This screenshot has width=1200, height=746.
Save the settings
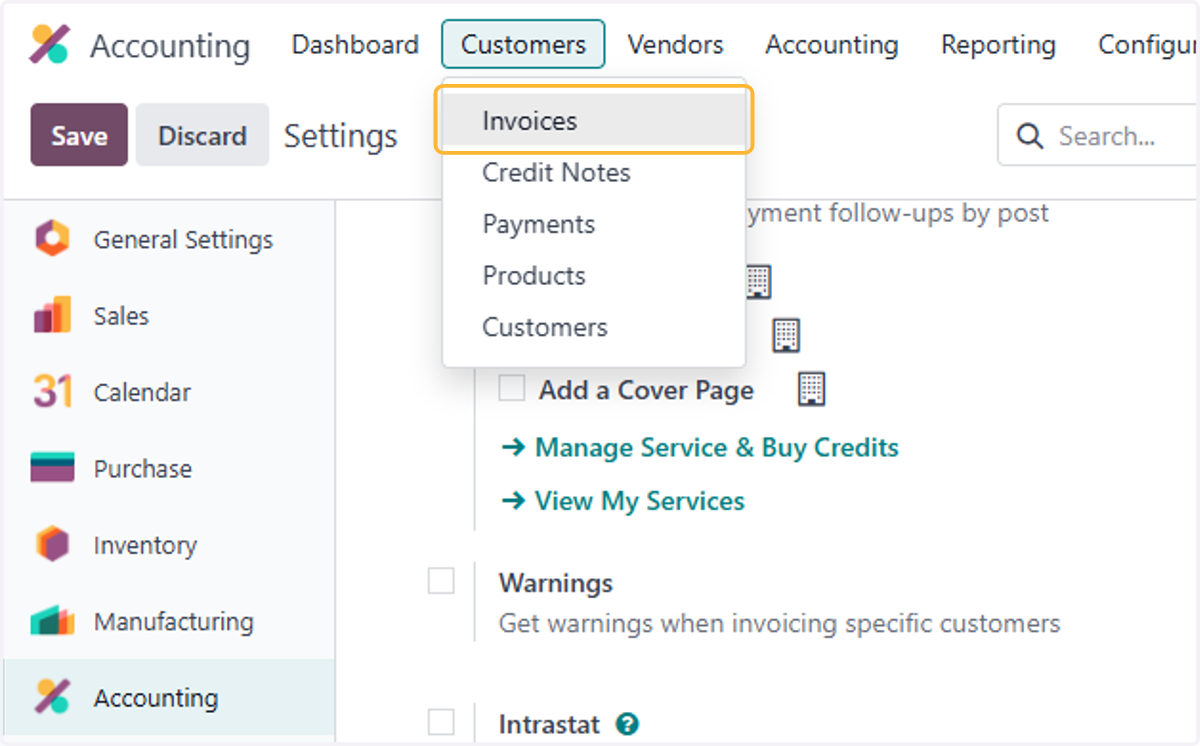pos(79,135)
